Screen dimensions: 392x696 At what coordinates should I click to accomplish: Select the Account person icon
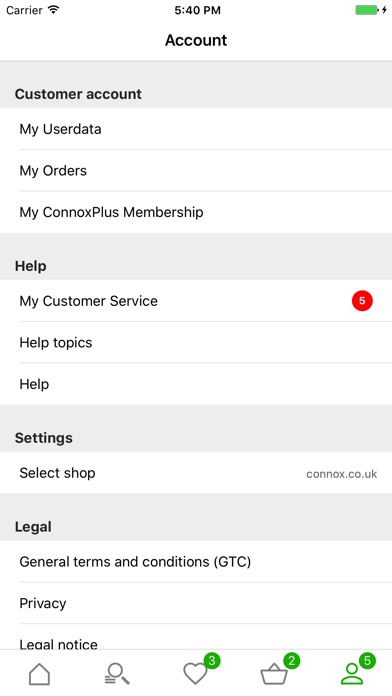coord(352,674)
